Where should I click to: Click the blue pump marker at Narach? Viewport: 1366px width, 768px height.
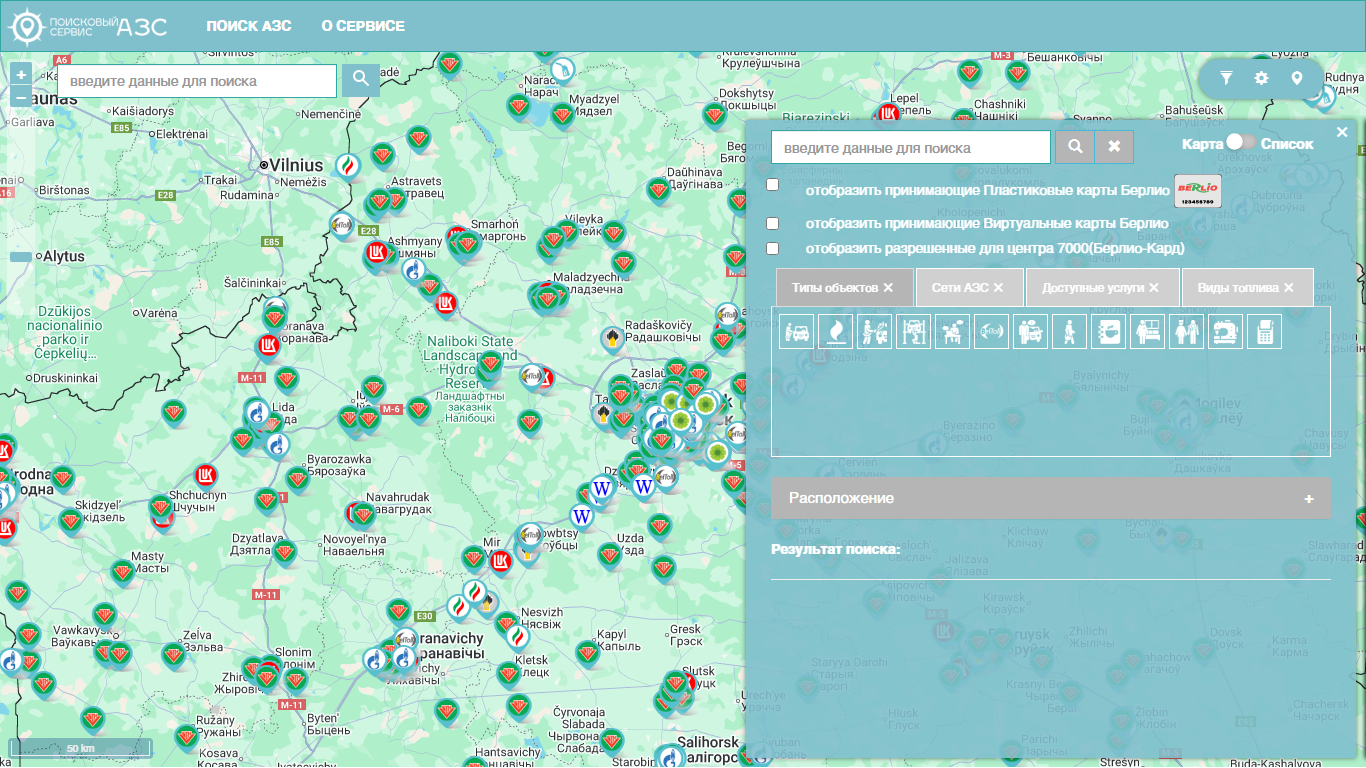pyautogui.click(x=563, y=68)
